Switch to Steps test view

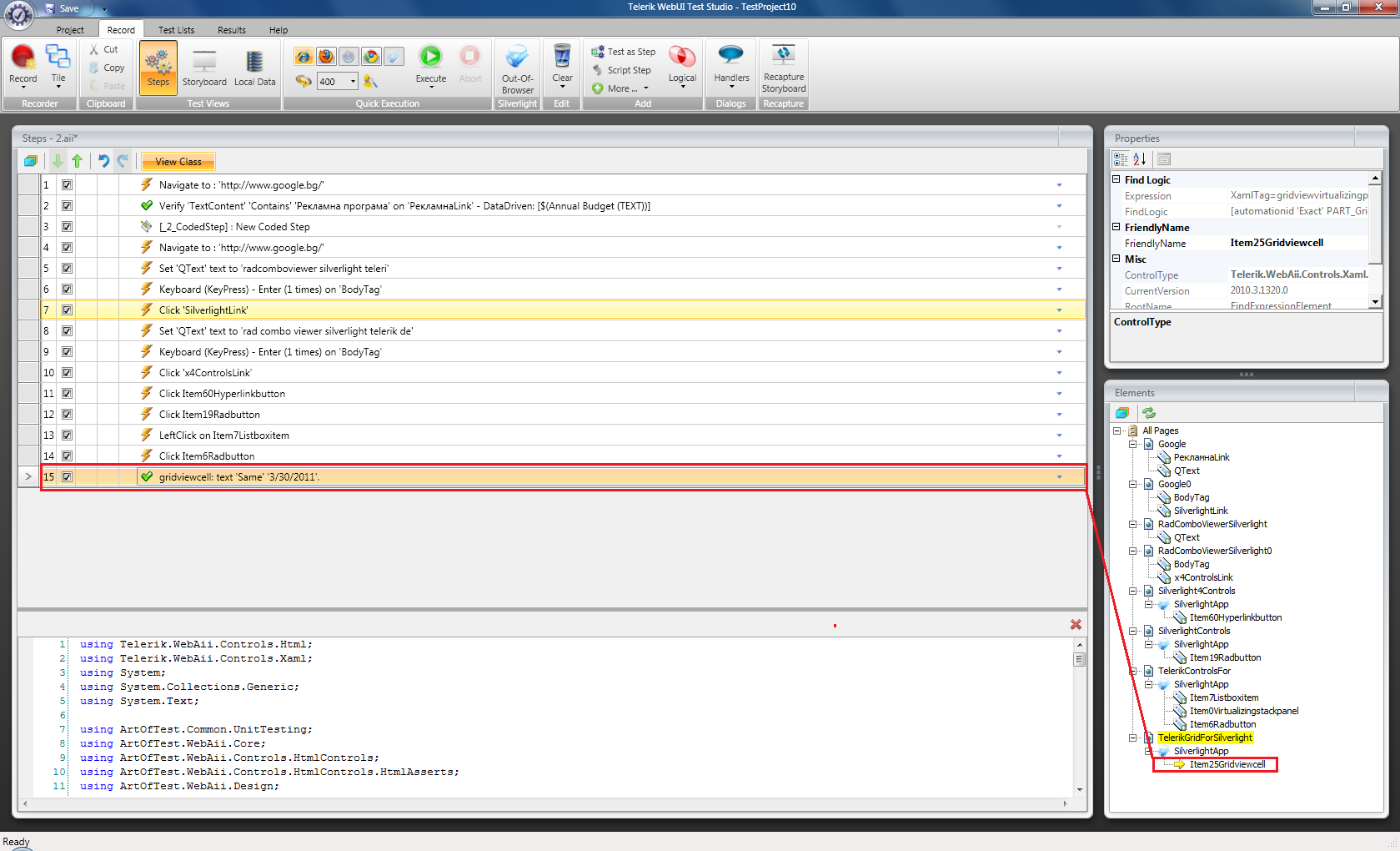coord(158,68)
